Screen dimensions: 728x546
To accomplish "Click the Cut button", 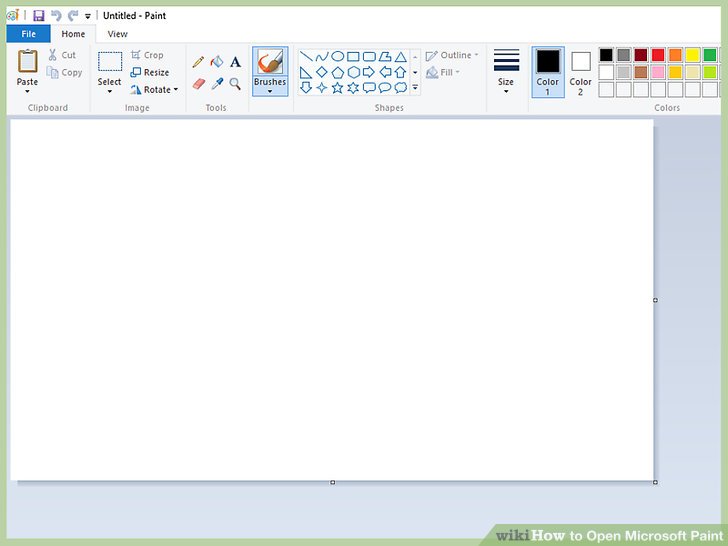I will (x=62, y=55).
